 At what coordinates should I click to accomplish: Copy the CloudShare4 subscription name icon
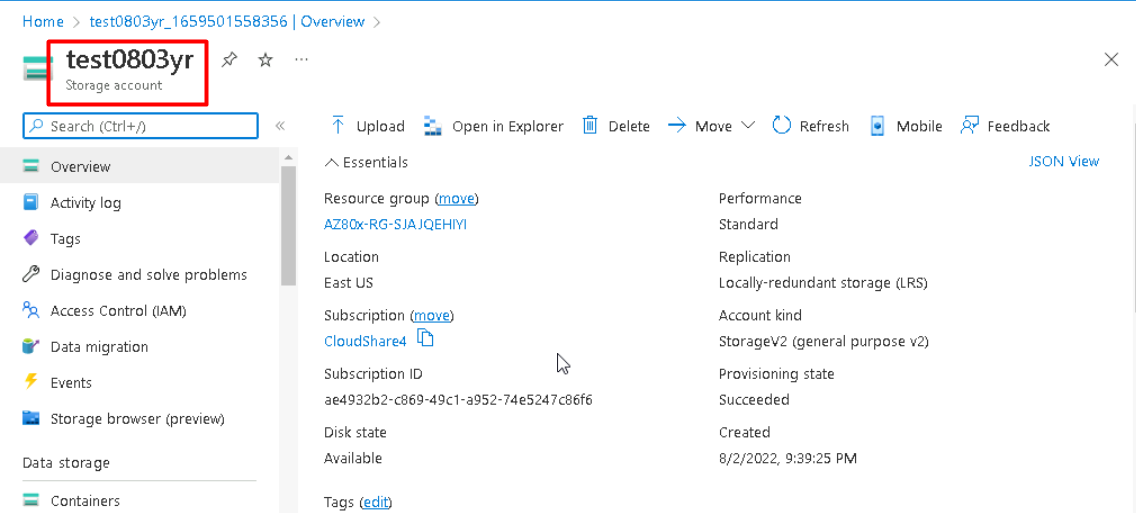click(x=426, y=338)
